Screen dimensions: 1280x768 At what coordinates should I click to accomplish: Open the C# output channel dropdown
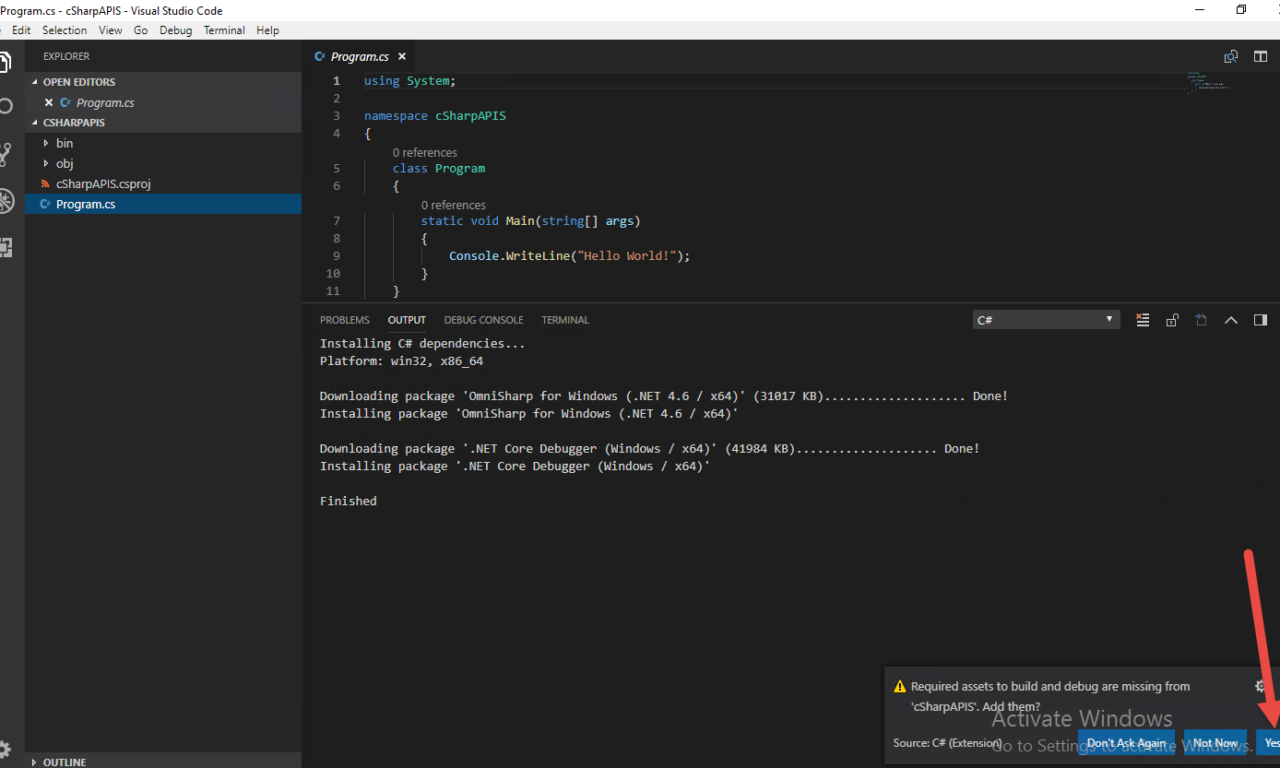(x=1045, y=320)
